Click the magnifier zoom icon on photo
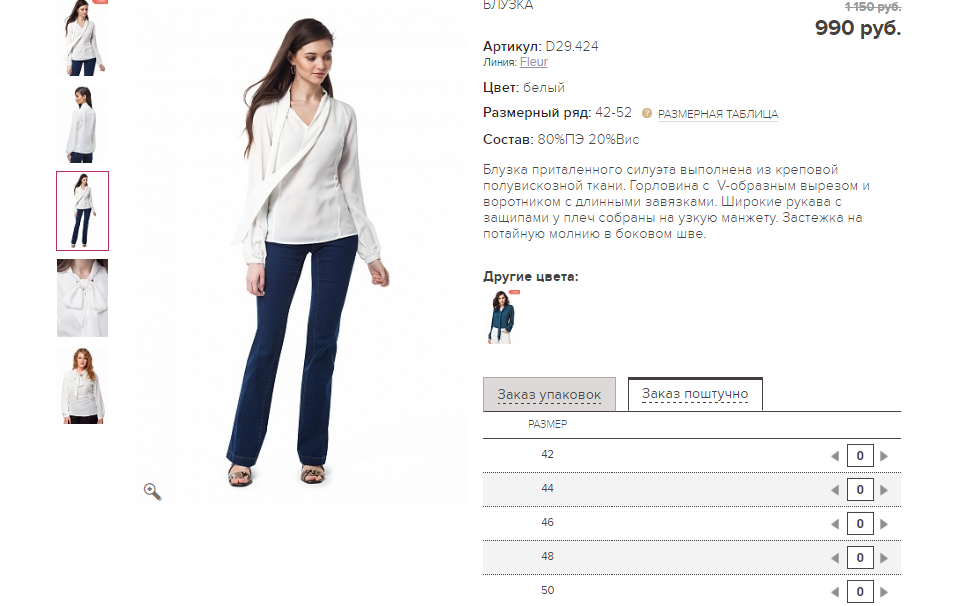 (152, 491)
